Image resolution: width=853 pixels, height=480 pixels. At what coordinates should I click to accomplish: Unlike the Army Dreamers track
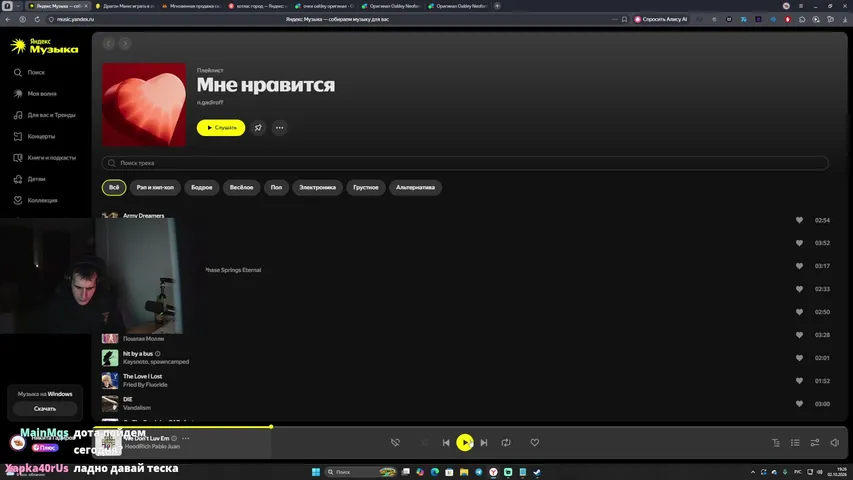tap(799, 220)
